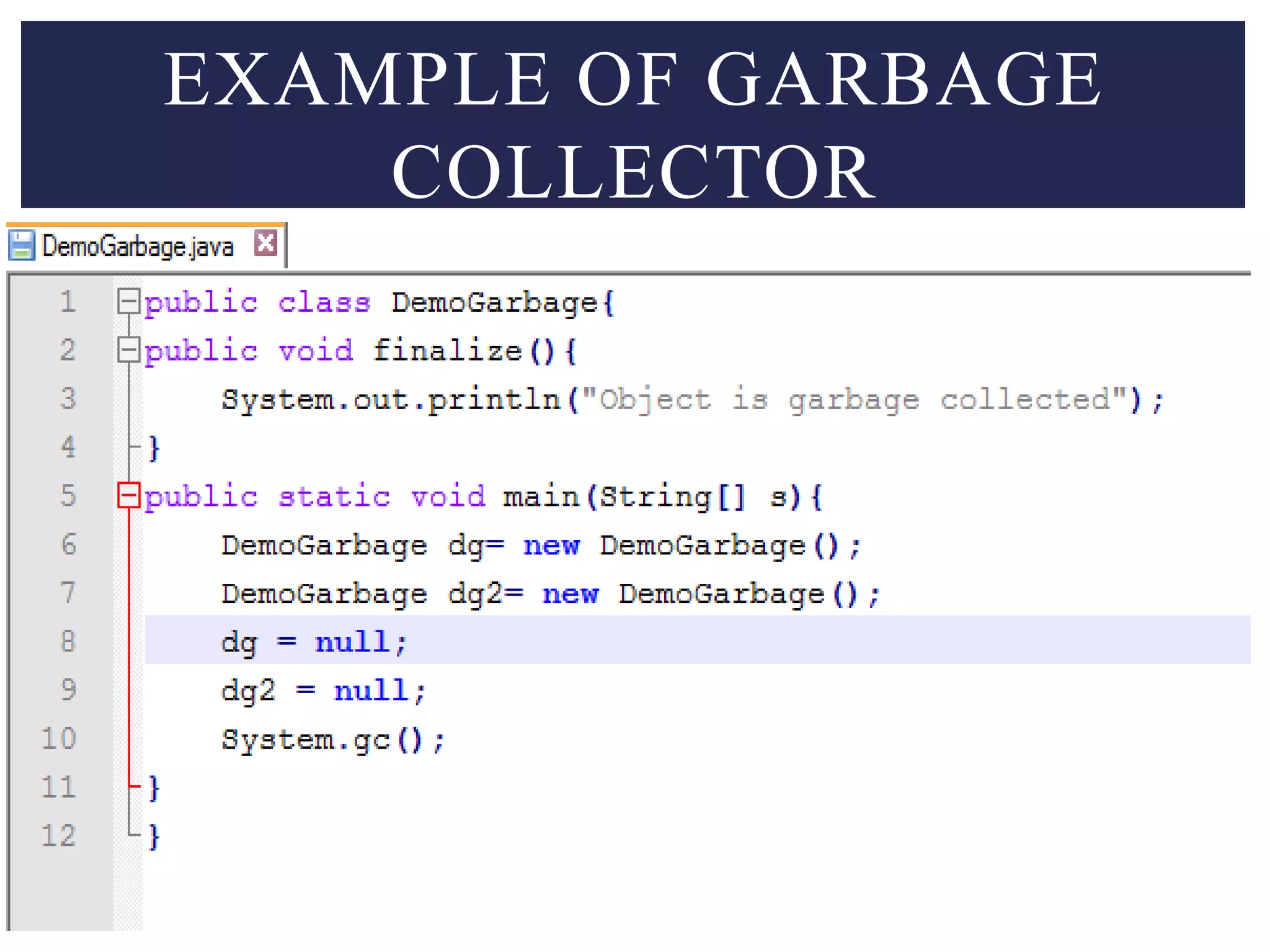Select line number 8 in margin
Image resolution: width=1270 pixels, height=952 pixels.
point(68,641)
